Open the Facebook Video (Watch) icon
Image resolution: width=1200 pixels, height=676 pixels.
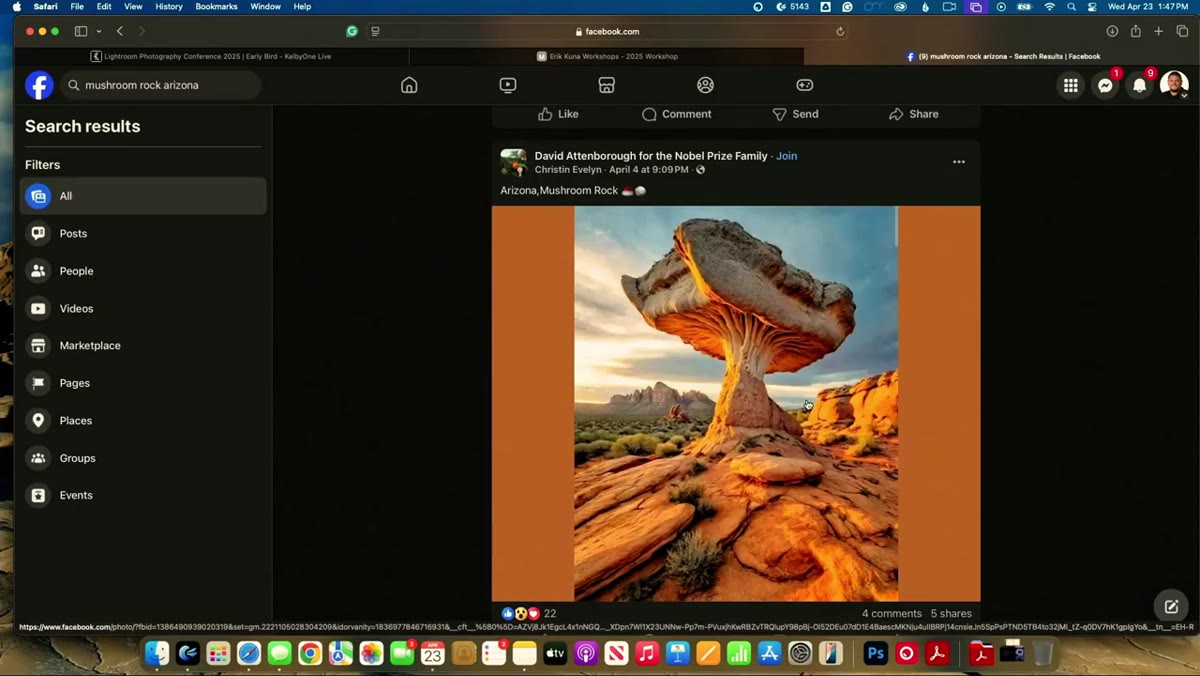pos(508,85)
